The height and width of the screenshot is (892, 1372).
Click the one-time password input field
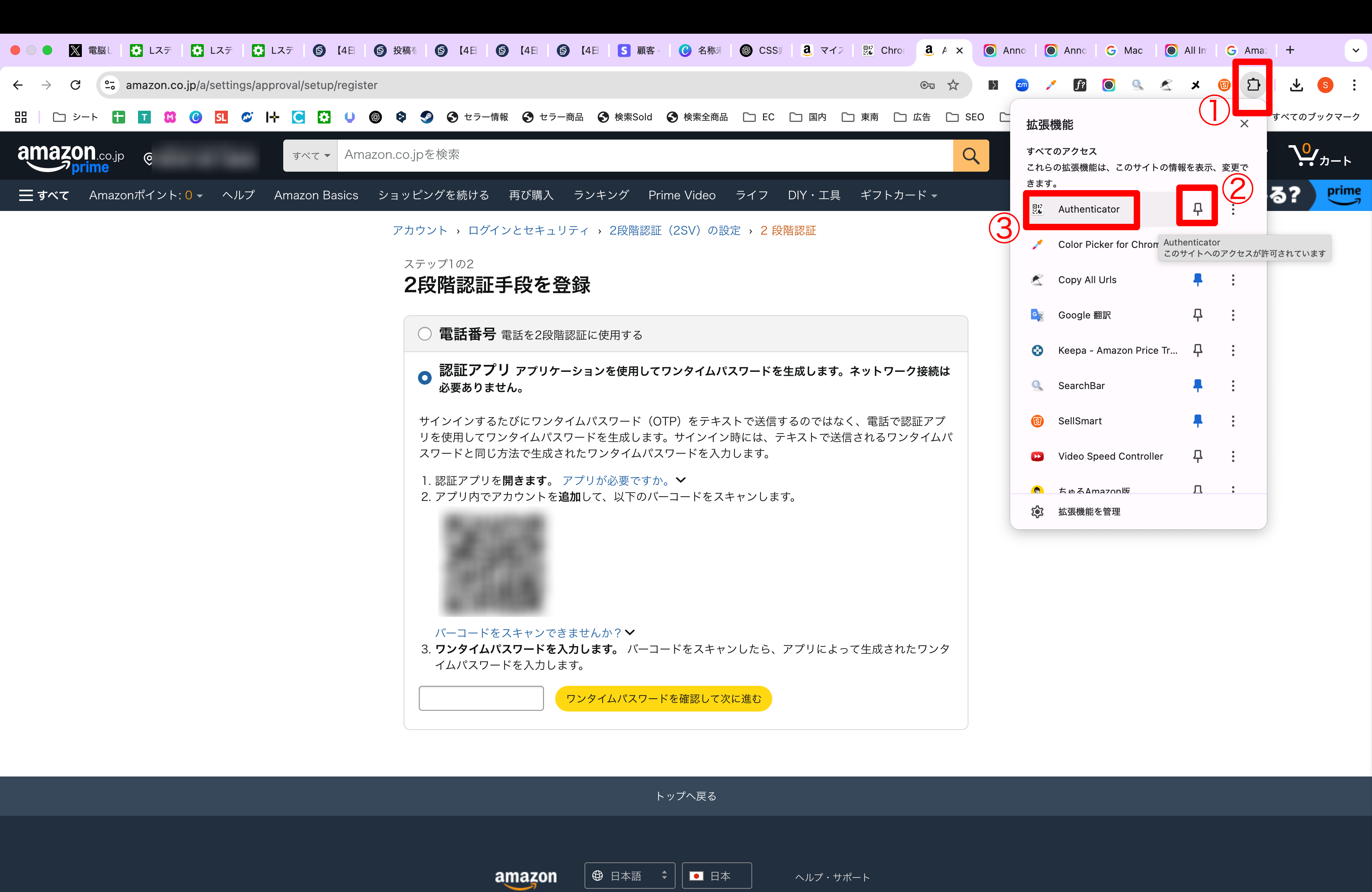point(481,698)
